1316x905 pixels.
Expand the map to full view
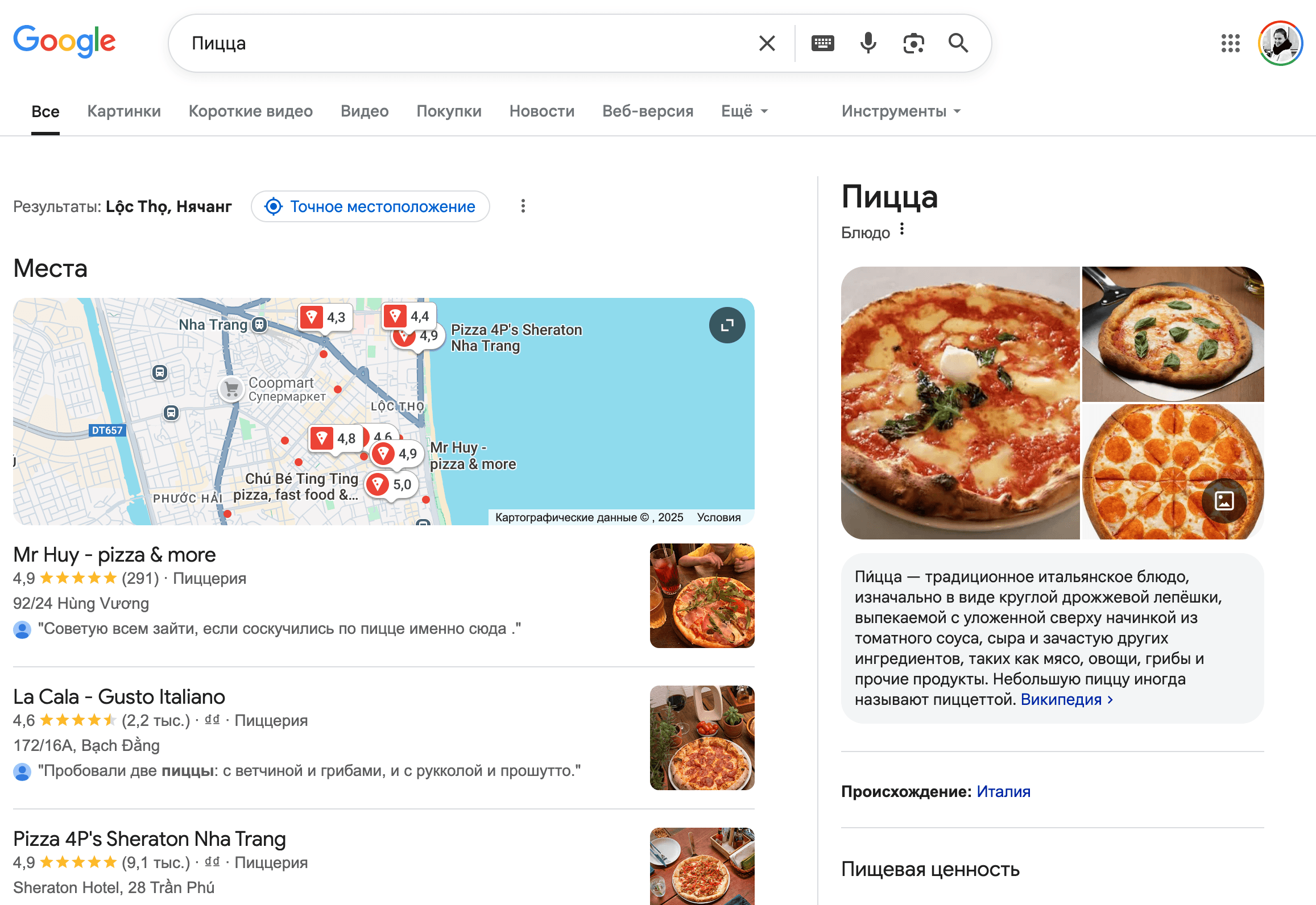coord(727,325)
